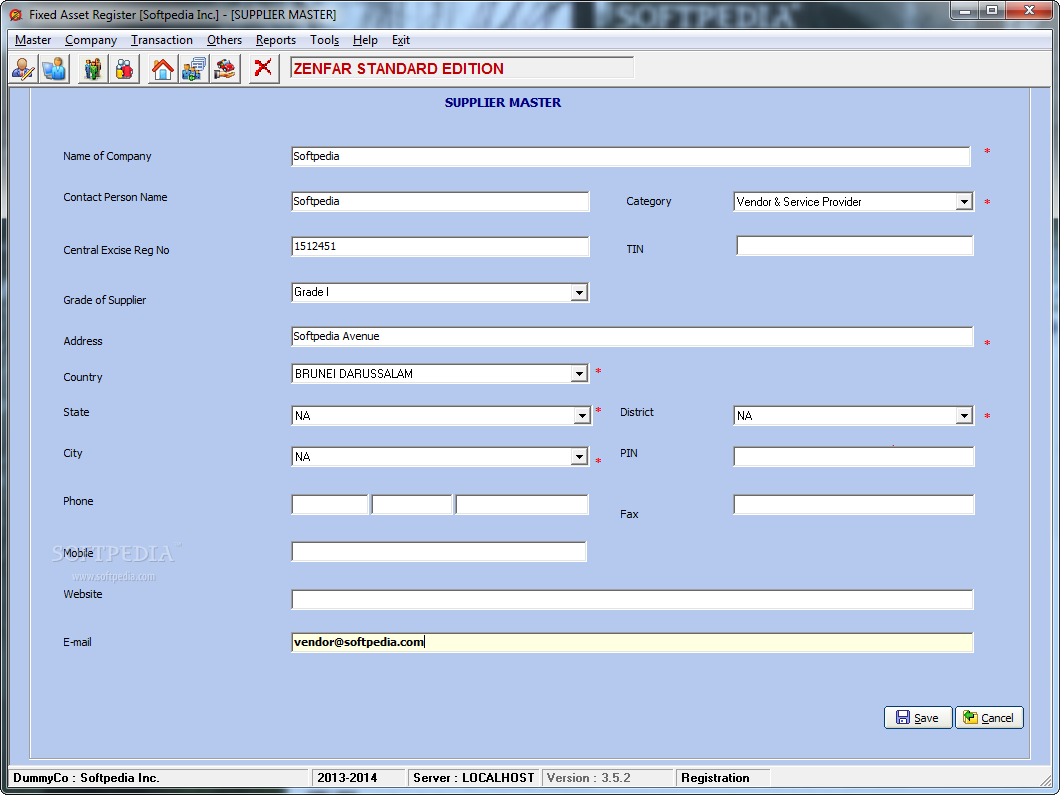Viewport: 1060px width, 795px height.
Task: Minimize the Fixed Asset Register window
Action: 965,10
